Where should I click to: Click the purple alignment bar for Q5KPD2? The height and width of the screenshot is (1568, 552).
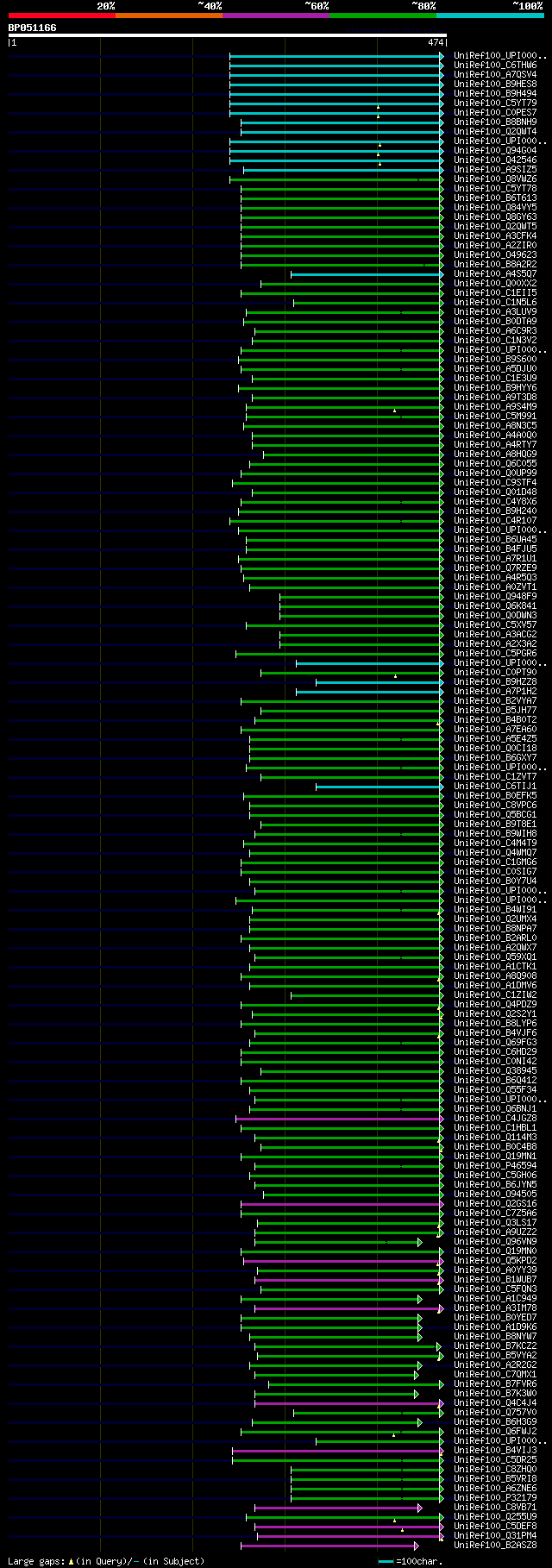[343, 1261]
